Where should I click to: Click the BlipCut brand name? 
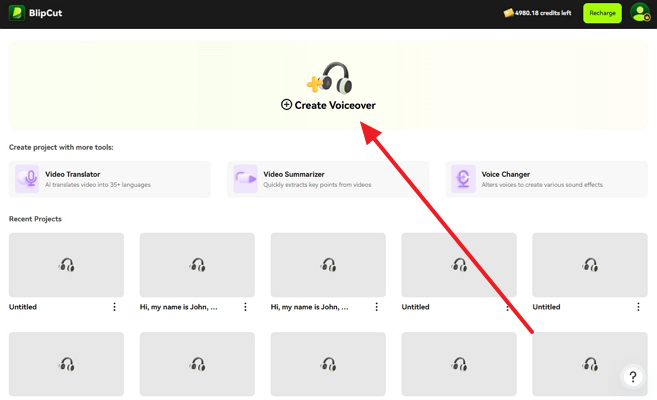pyautogui.click(x=45, y=13)
